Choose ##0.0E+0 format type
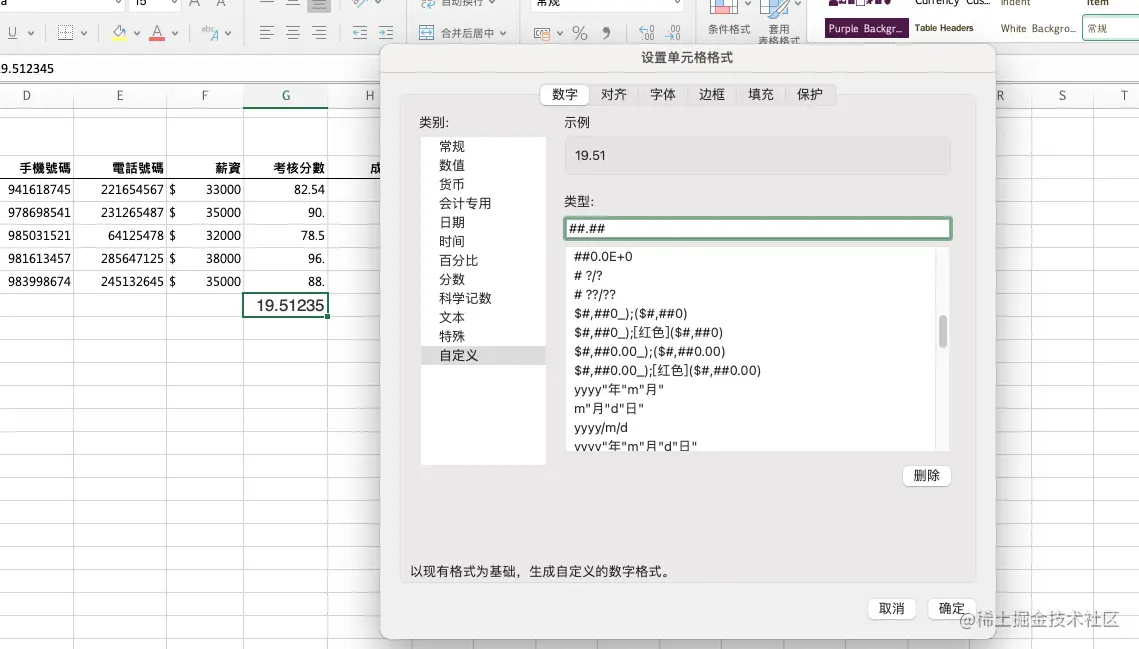 click(x=751, y=257)
